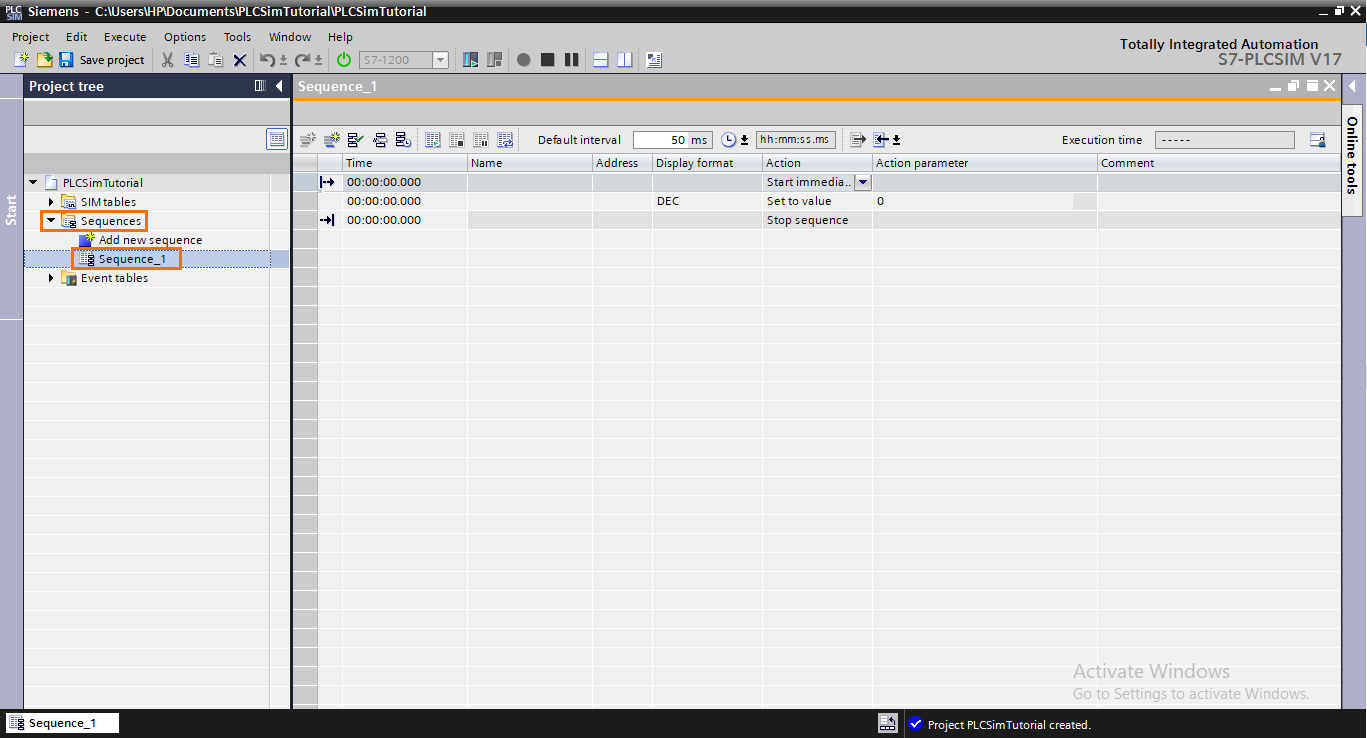Select the Set to value action cell
The height and width of the screenshot is (738, 1367).
(x=817, y=201)
